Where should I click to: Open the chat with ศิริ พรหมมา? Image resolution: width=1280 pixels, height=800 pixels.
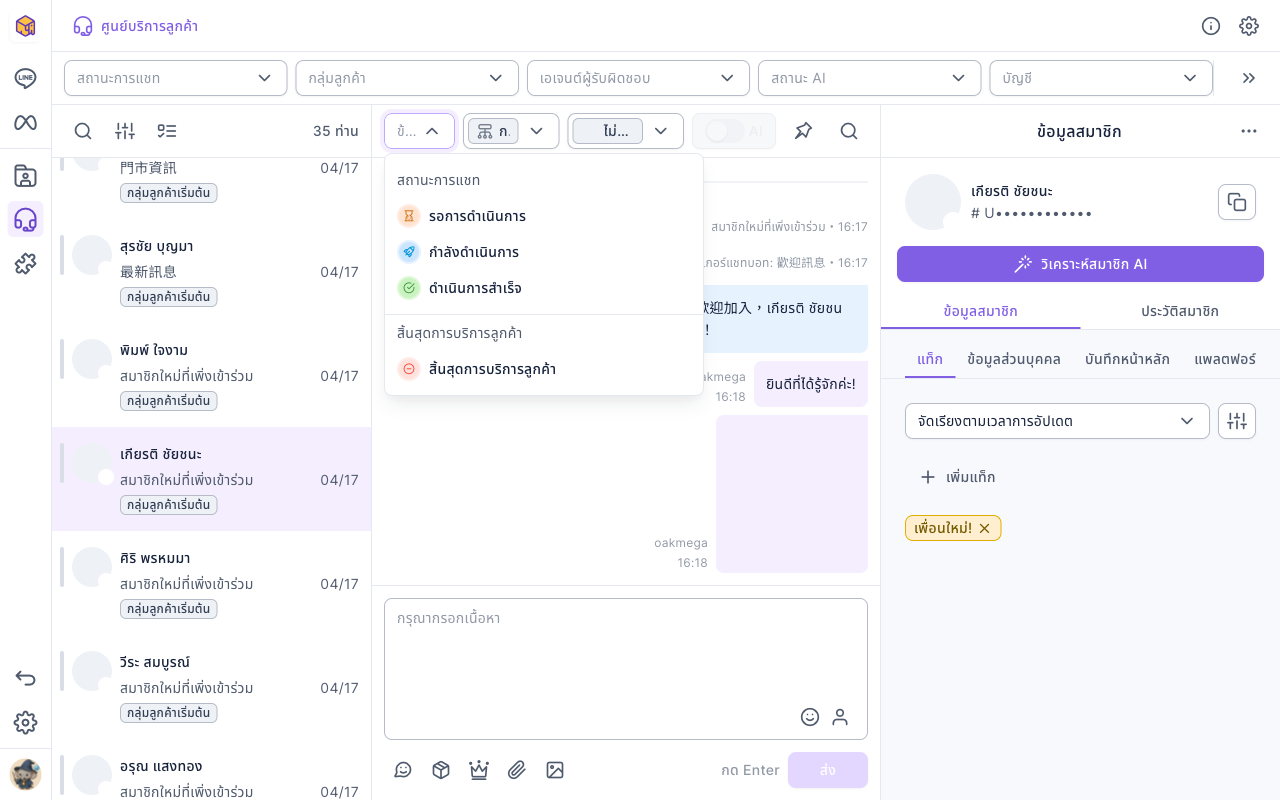click(x=212, y=584)
